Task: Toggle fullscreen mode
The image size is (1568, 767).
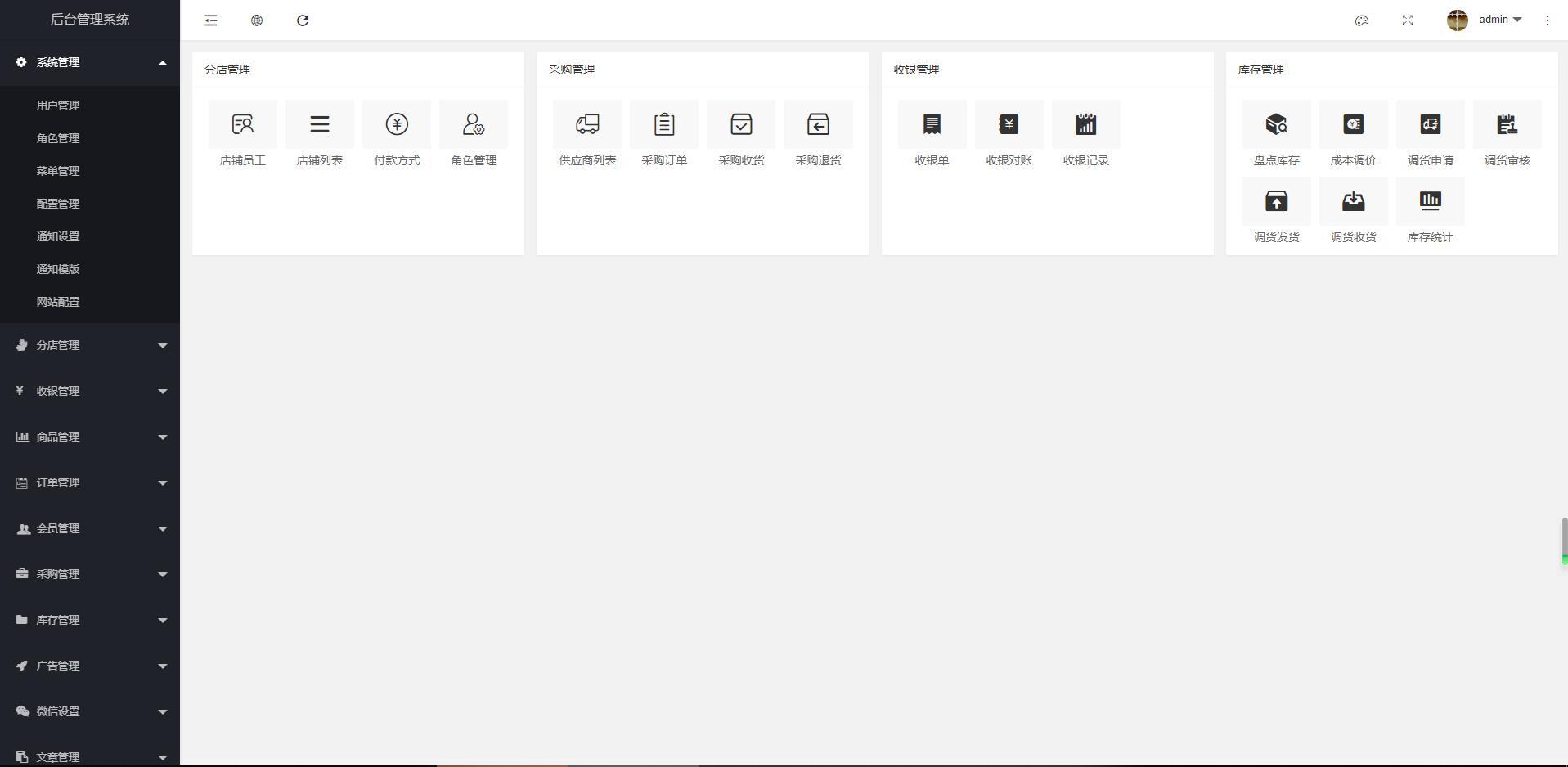Action: [1407, 20]
